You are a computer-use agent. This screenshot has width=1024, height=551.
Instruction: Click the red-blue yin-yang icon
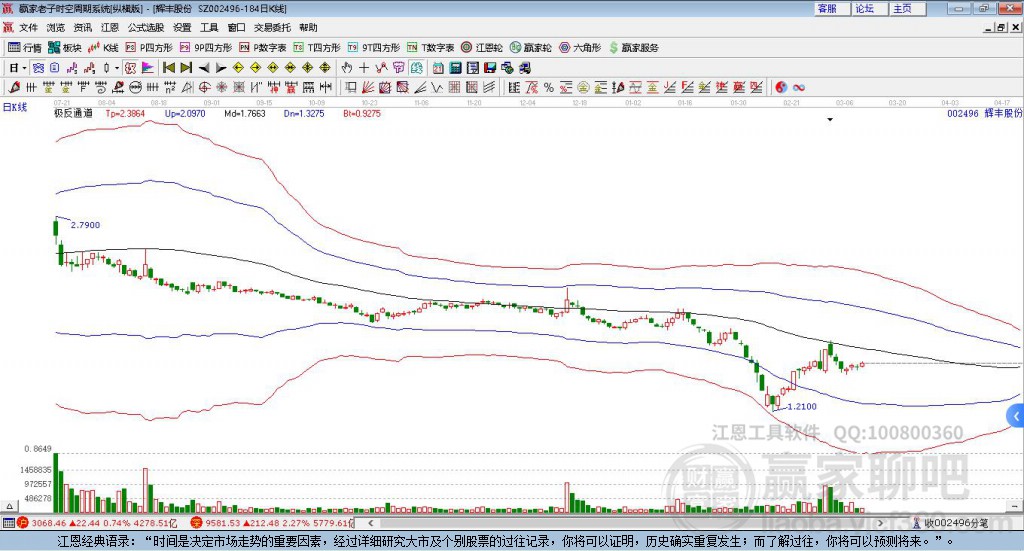[781, 87]
